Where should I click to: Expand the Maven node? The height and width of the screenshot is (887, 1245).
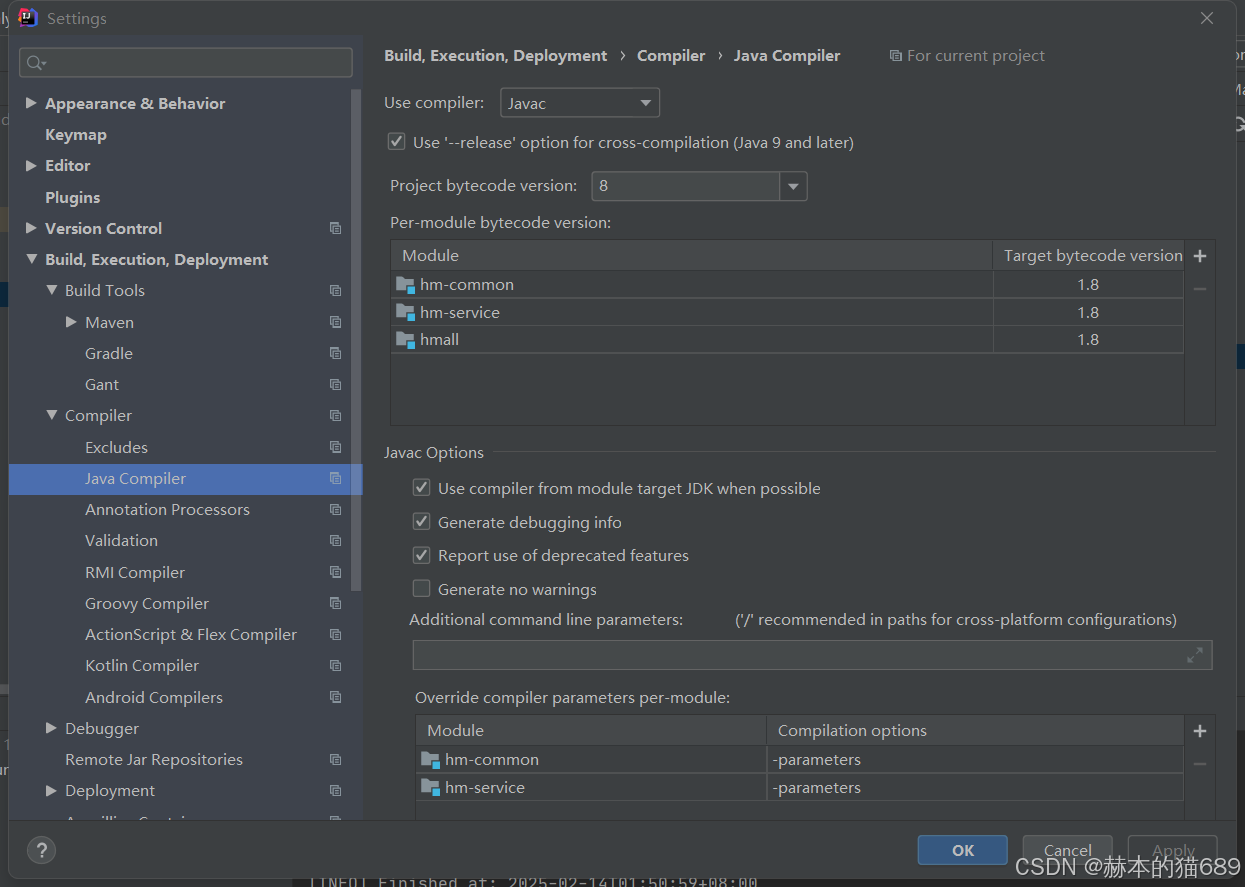pos(71,322)
